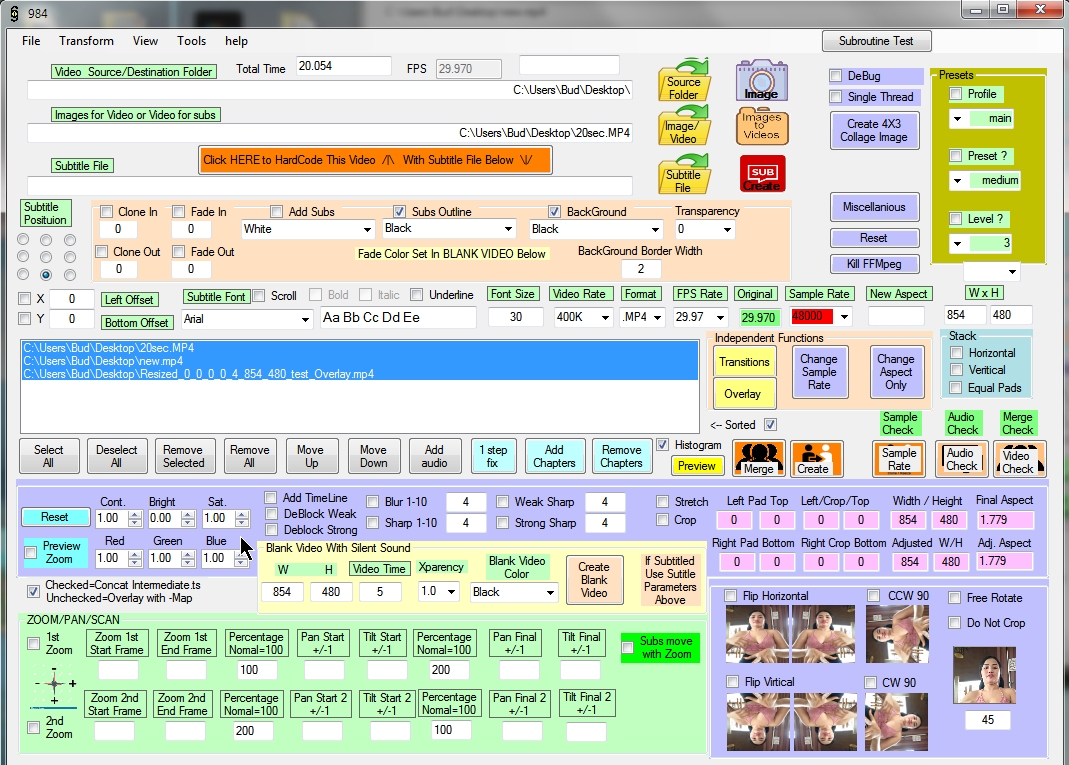Enable the DeBug checkbox
This screenshot has width=1069, height=765.
coord(836,76)
